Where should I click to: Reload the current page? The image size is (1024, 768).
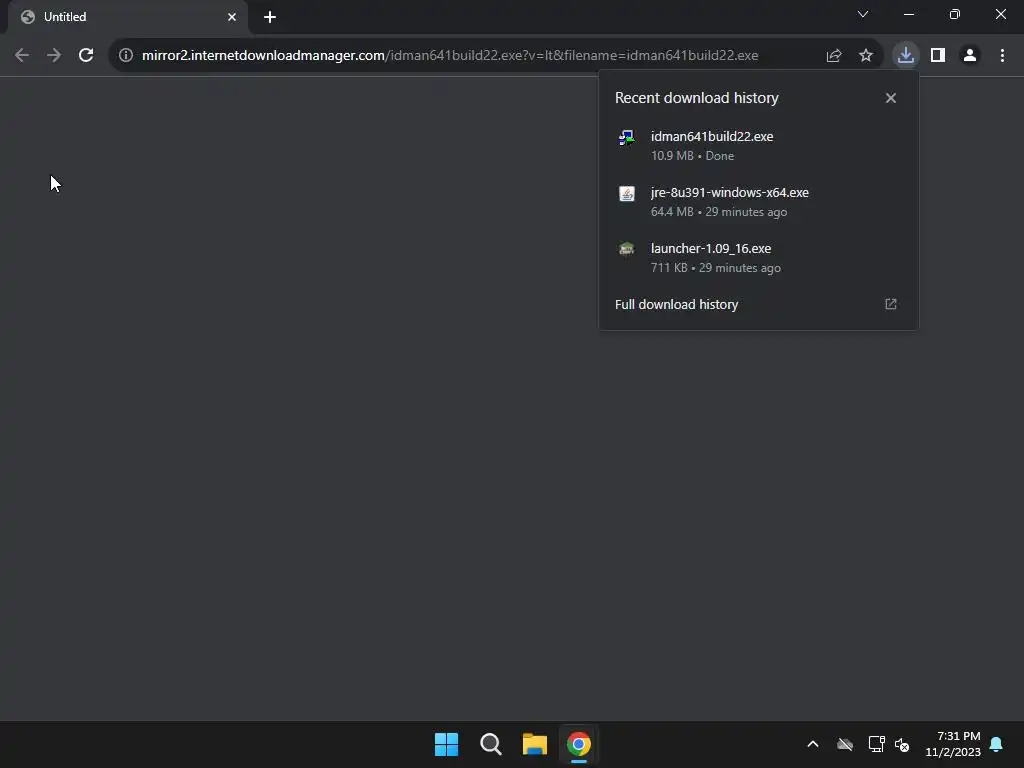click(86, 56)
